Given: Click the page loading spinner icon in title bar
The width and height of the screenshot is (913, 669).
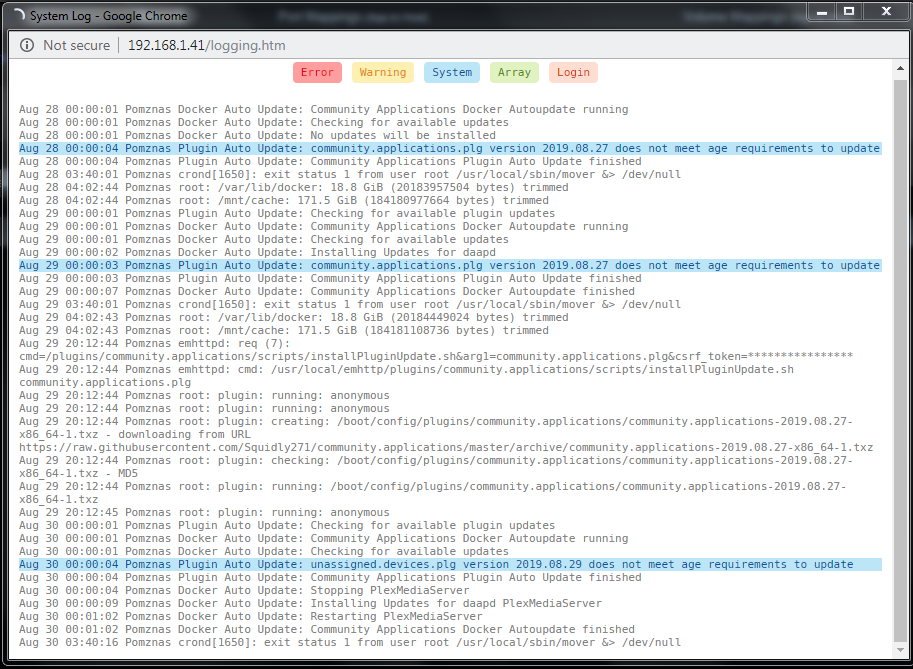Looking at the screenshot, I should (x=19, y=15).
